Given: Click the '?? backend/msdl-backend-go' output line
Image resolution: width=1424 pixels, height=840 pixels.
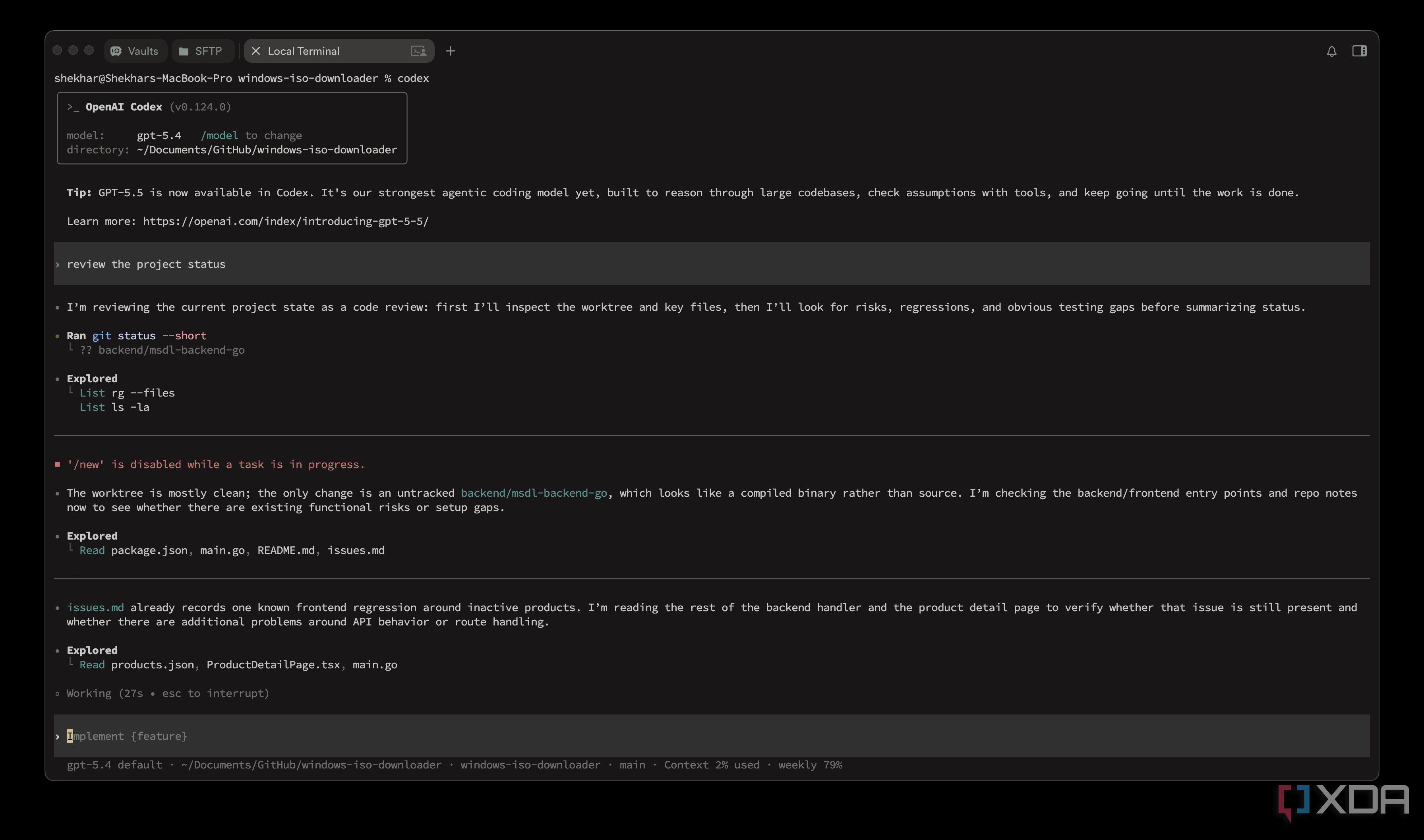Looking at the screenshot, I should 162,350.
